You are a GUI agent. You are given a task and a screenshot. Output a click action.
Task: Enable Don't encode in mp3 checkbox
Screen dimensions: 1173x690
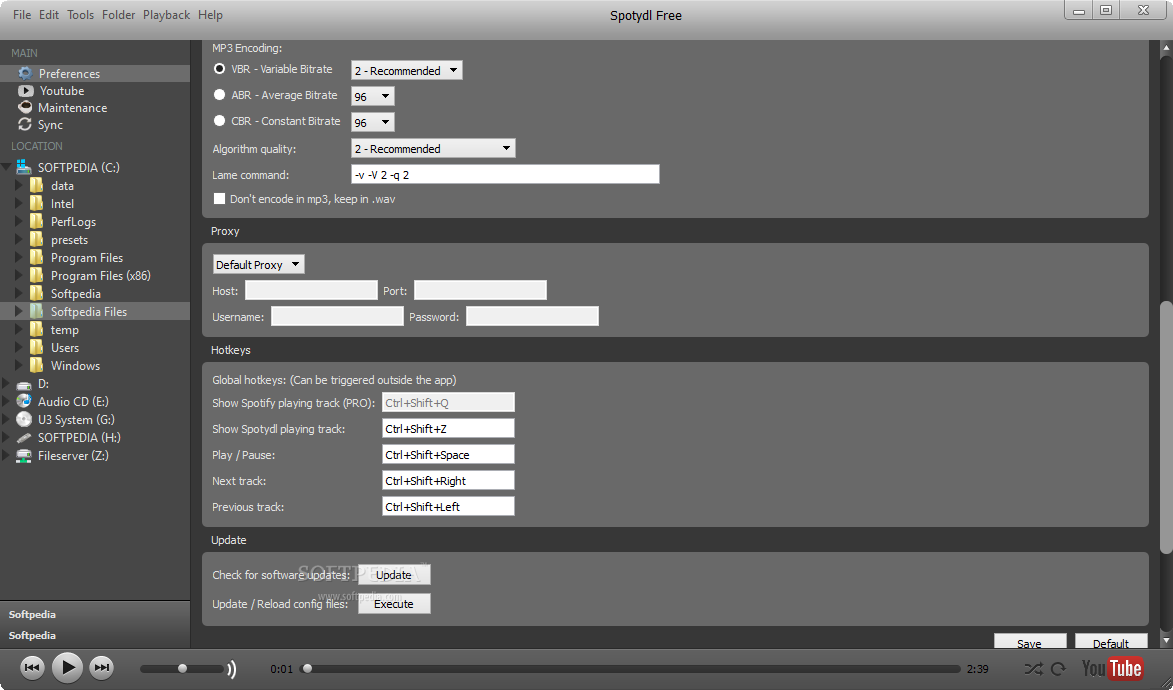219,198
